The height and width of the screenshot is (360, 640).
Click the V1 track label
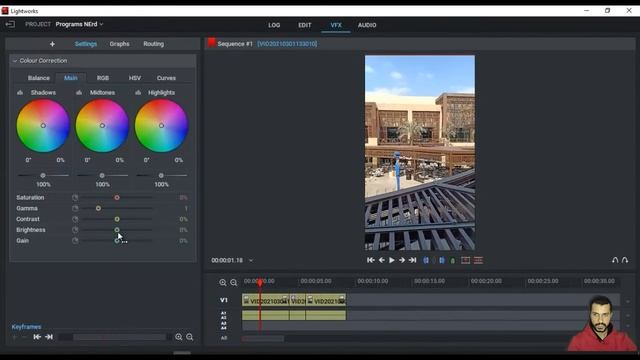[224, 300]
